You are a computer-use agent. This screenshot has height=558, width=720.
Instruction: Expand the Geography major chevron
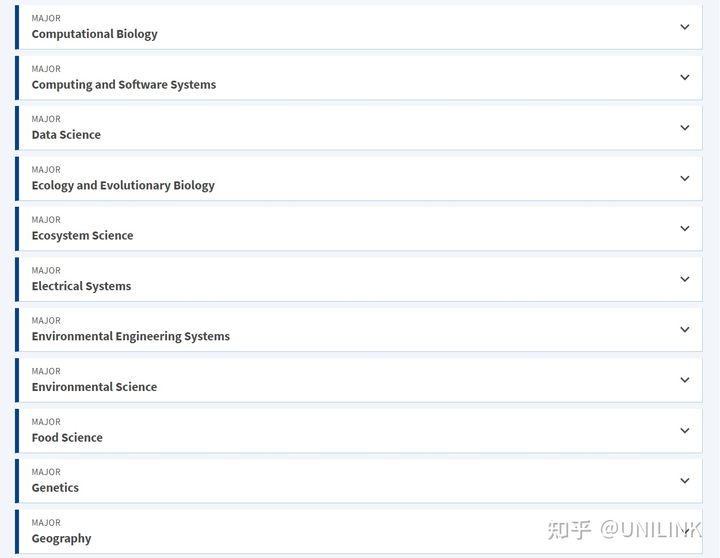685,531
